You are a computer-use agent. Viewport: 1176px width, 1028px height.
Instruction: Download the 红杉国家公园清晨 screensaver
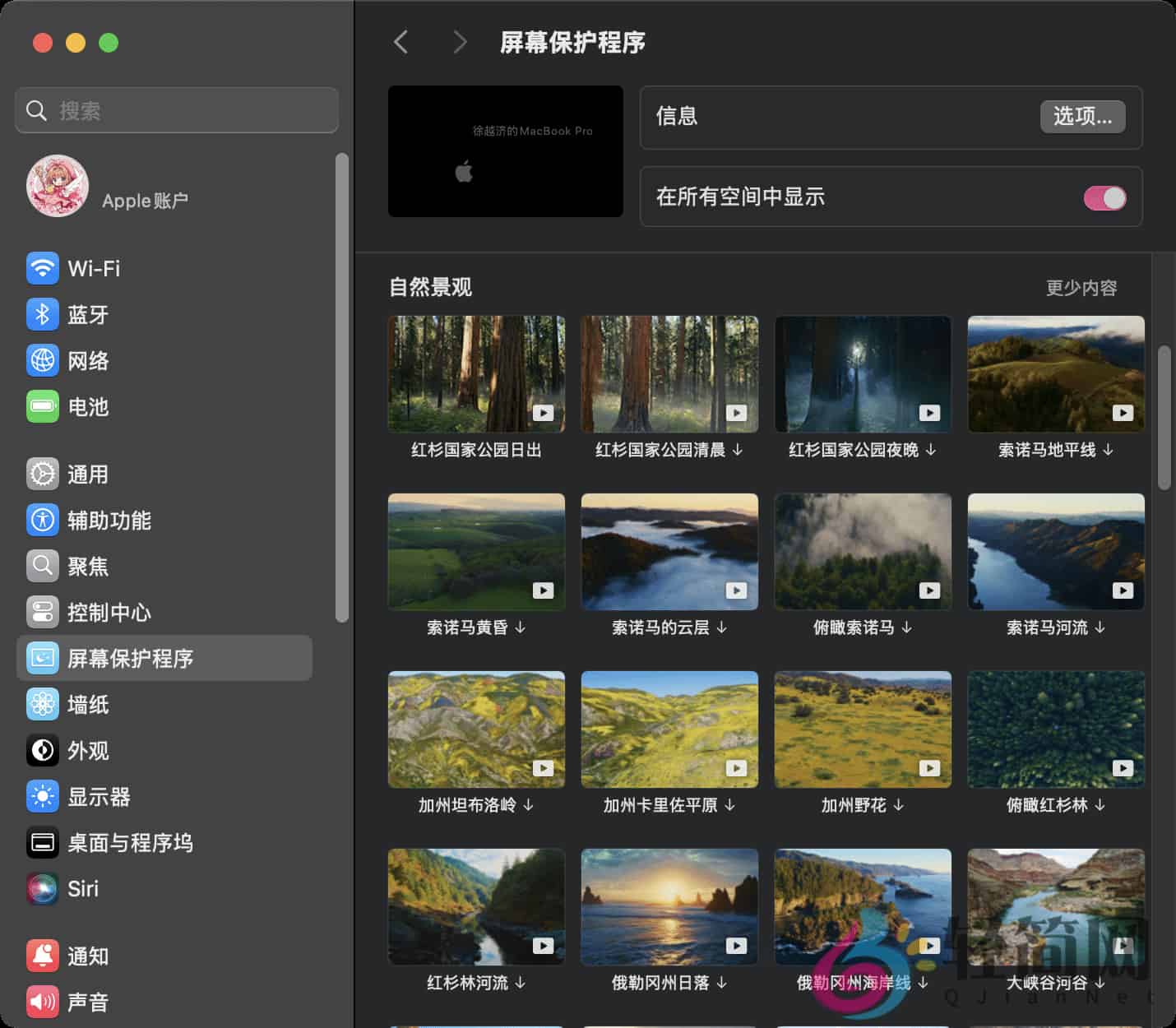click(x=738, y=450)
